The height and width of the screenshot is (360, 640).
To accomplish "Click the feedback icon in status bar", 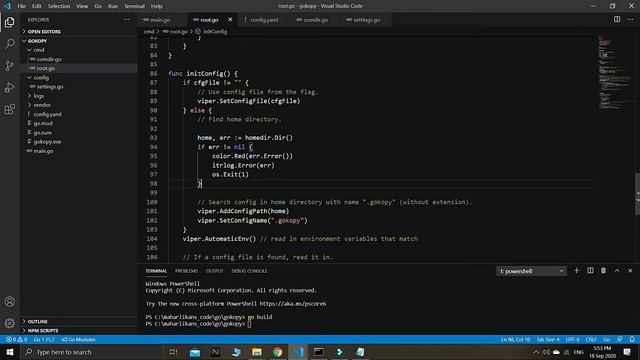I will (x=620, y=339).
